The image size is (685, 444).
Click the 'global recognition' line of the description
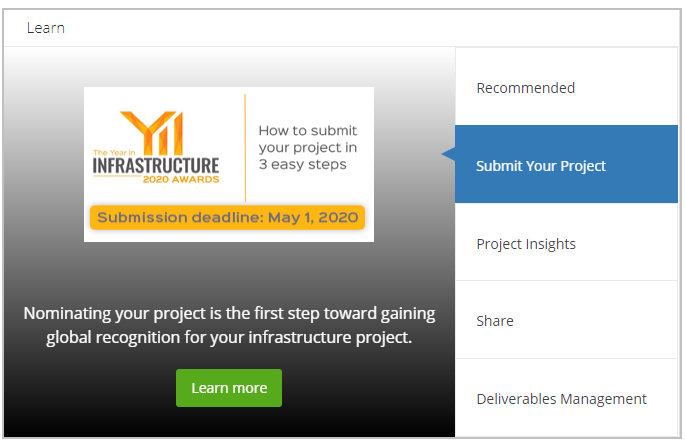[x=229, y=337]
